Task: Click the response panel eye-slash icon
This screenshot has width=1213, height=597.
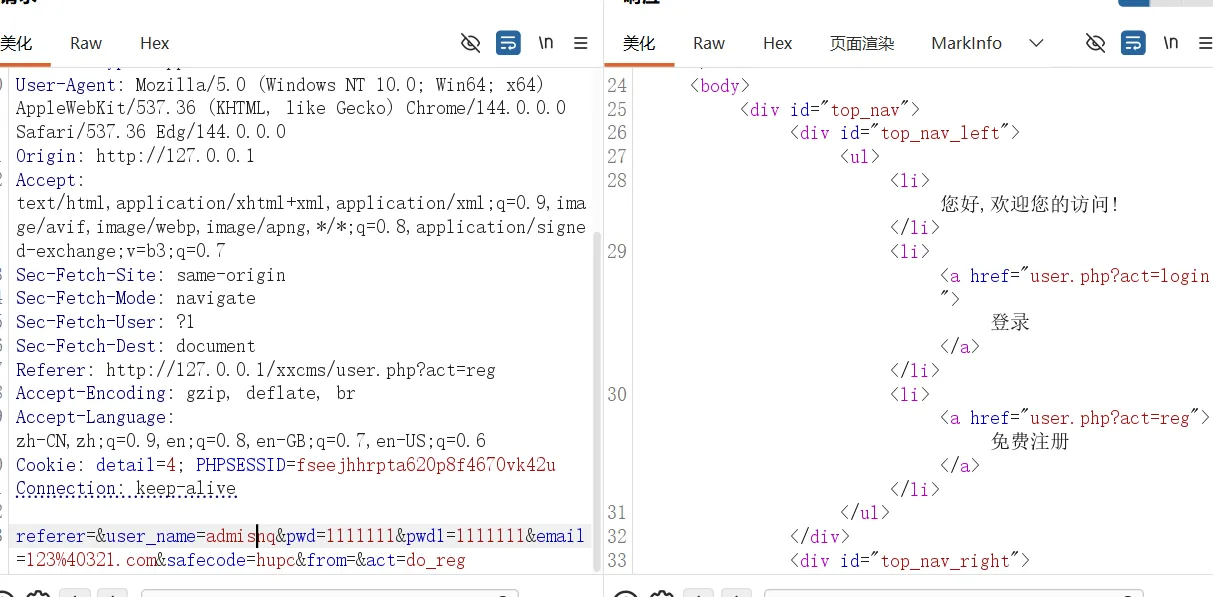Action: click(1095, 43)
